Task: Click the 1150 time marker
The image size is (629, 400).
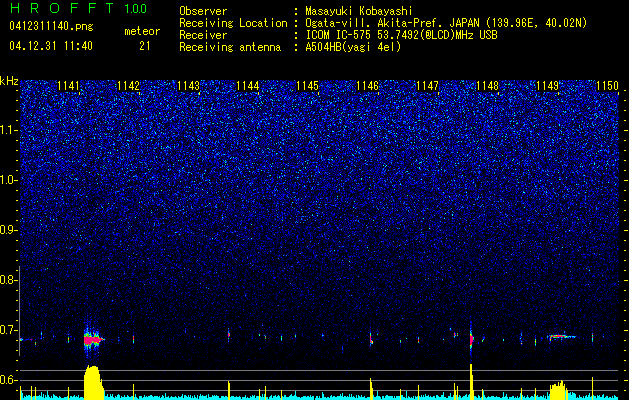Action: coord(607,86)
